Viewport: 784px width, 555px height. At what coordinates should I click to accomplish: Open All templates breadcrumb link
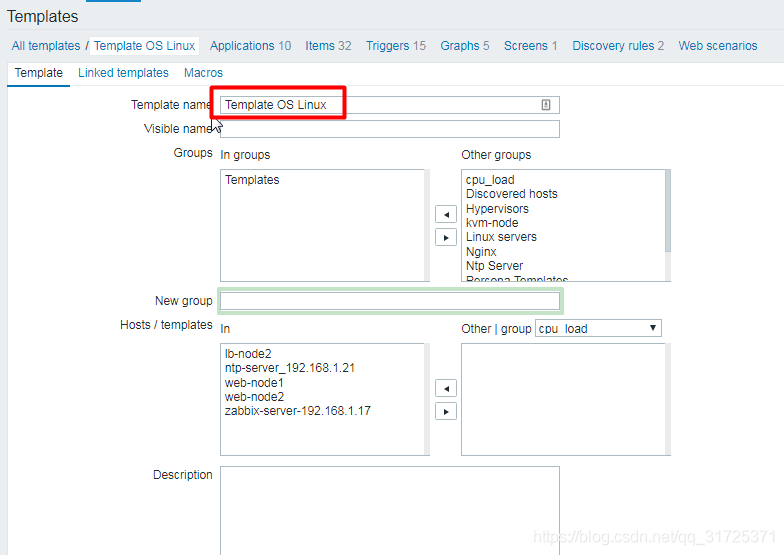pos(46,46)
